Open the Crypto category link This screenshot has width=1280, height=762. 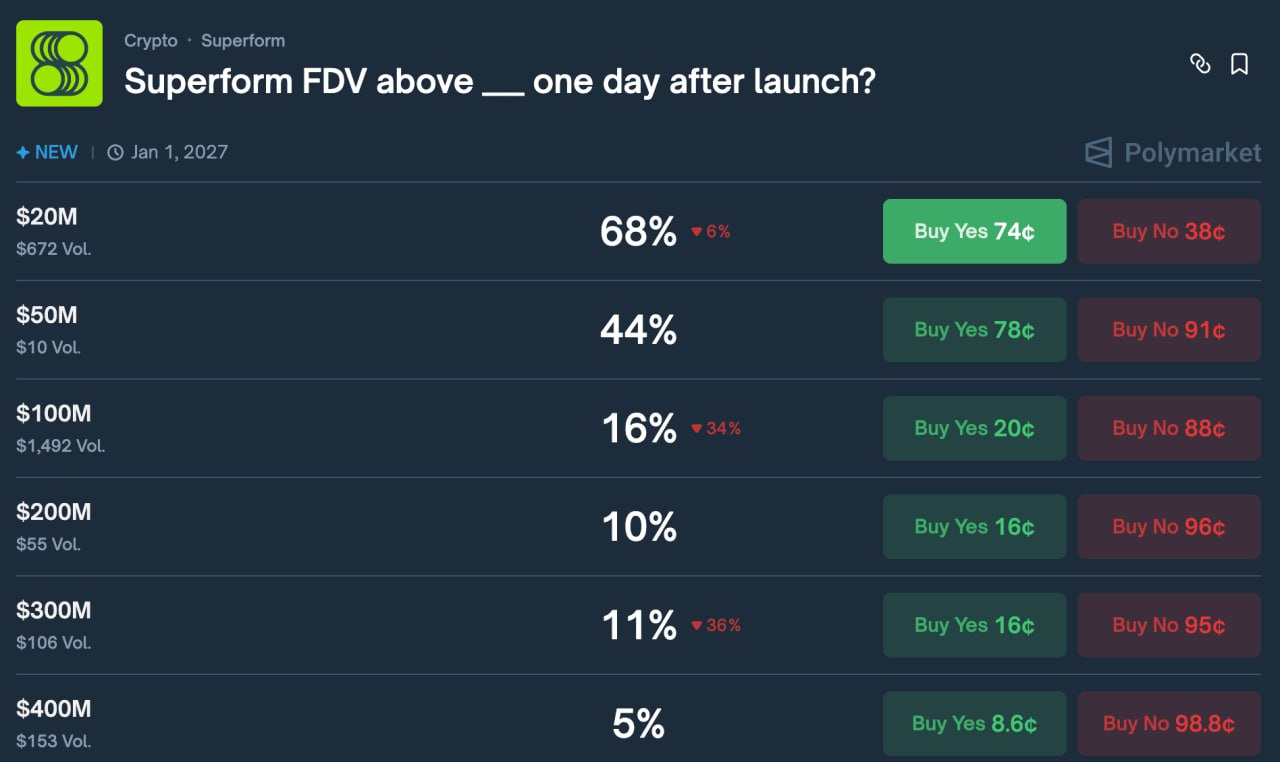151,41
